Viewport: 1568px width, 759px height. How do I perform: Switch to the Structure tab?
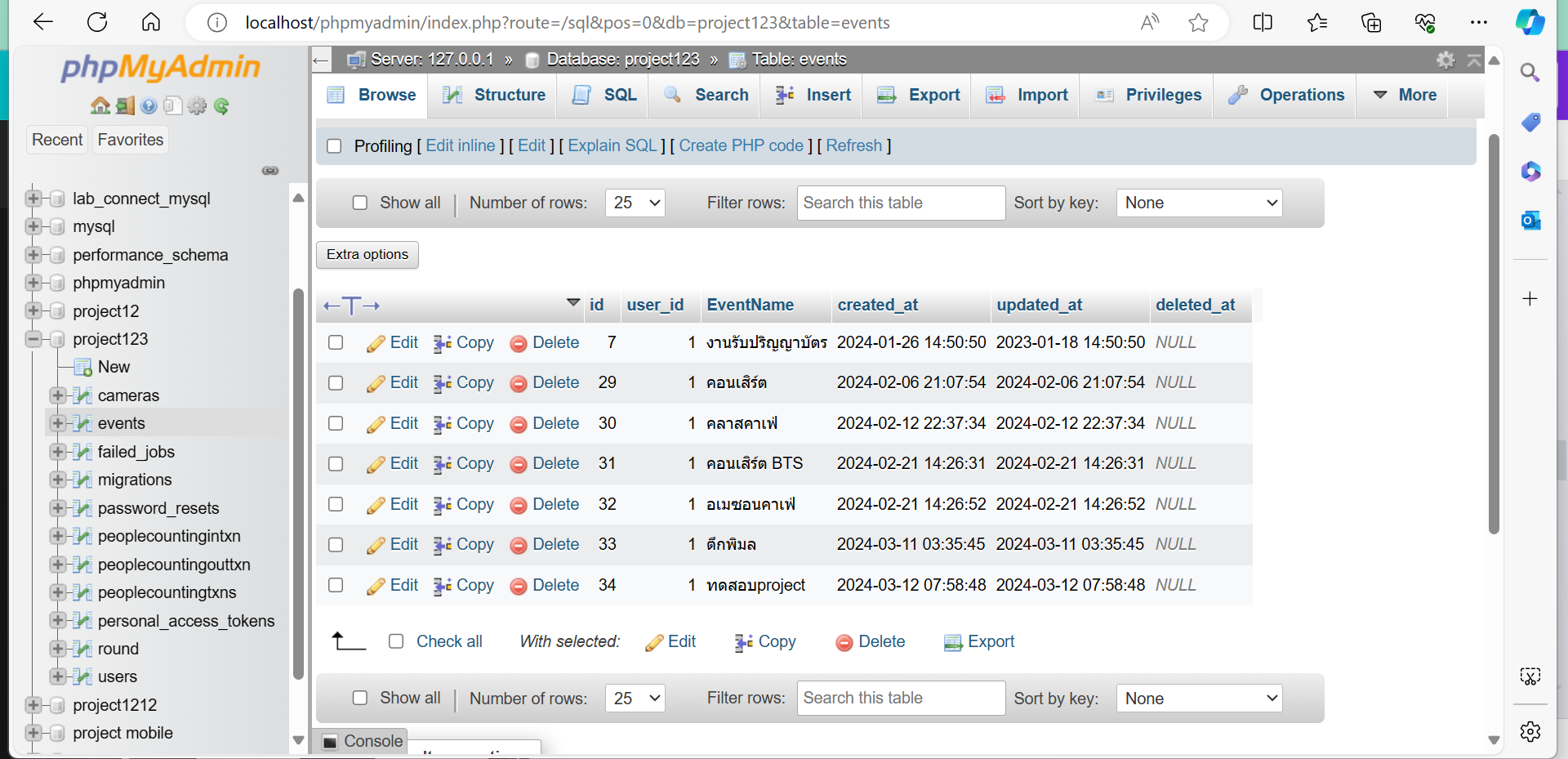[494, 95]
